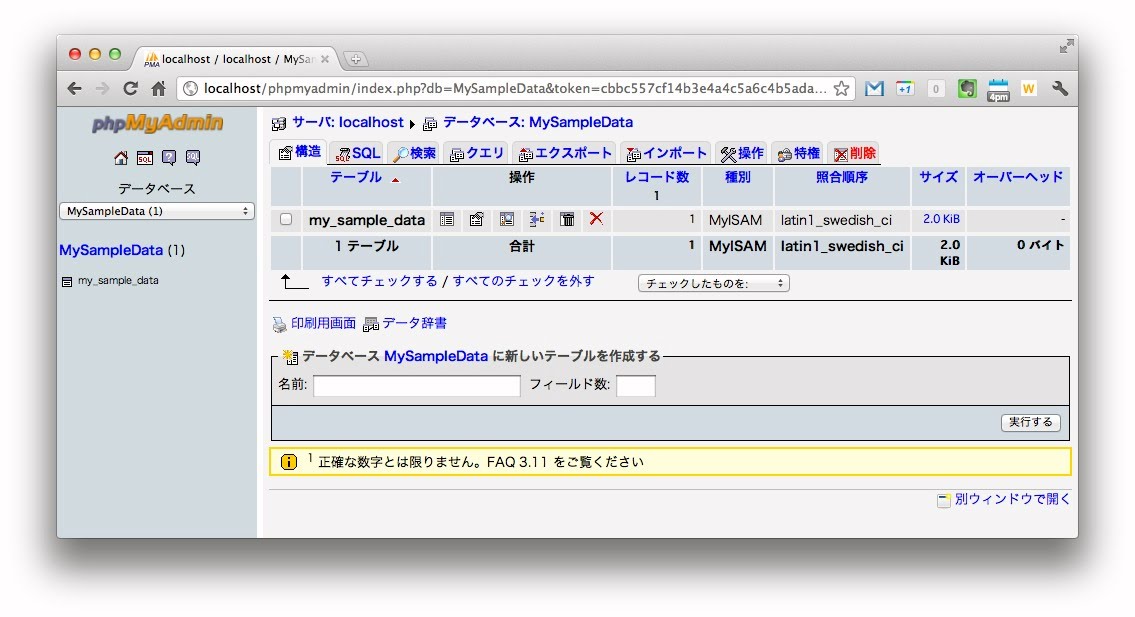Browse the my_sample_data table rows icon
Screen dimensions: 1135x617
click(x=447, y=219)
